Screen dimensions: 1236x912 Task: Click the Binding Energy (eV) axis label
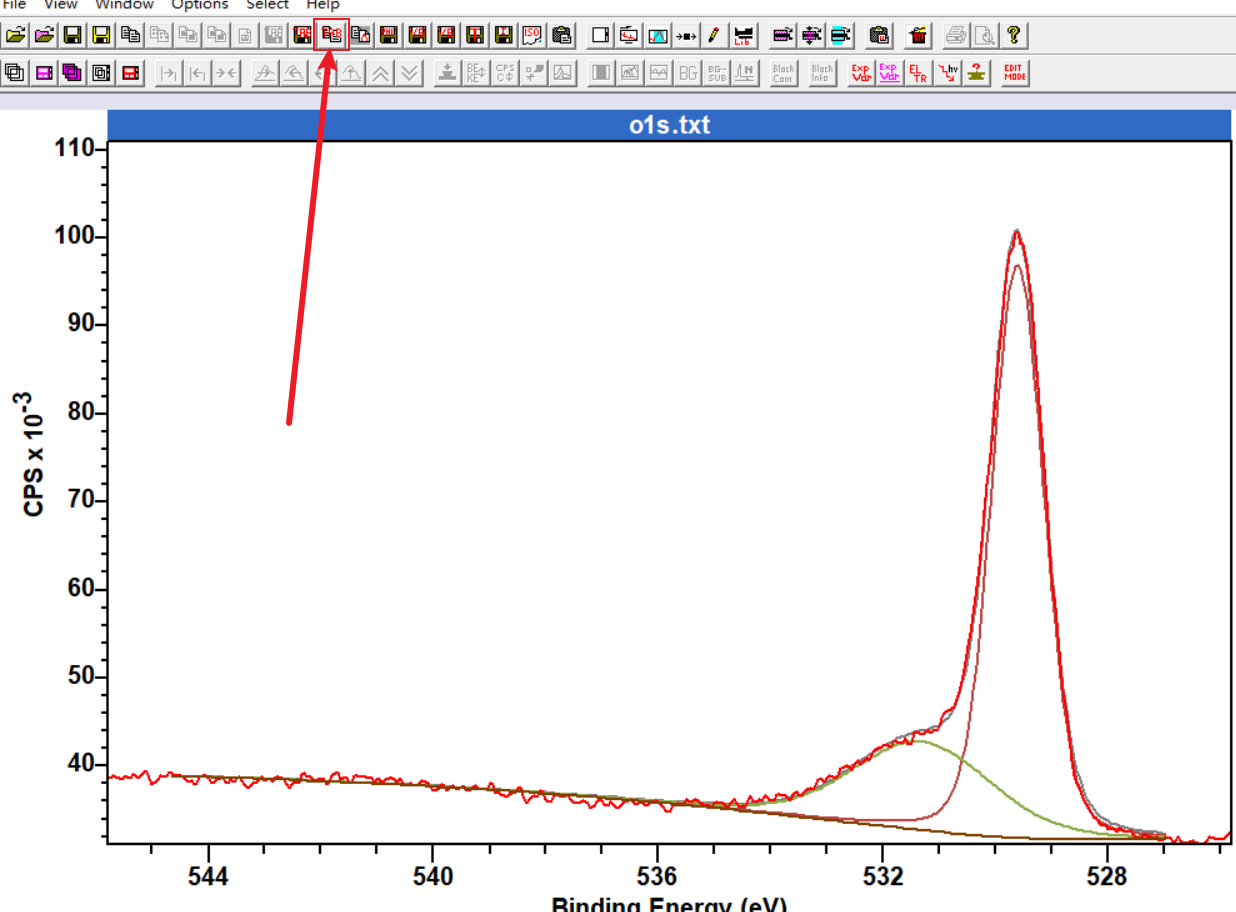tap(669, 904)
